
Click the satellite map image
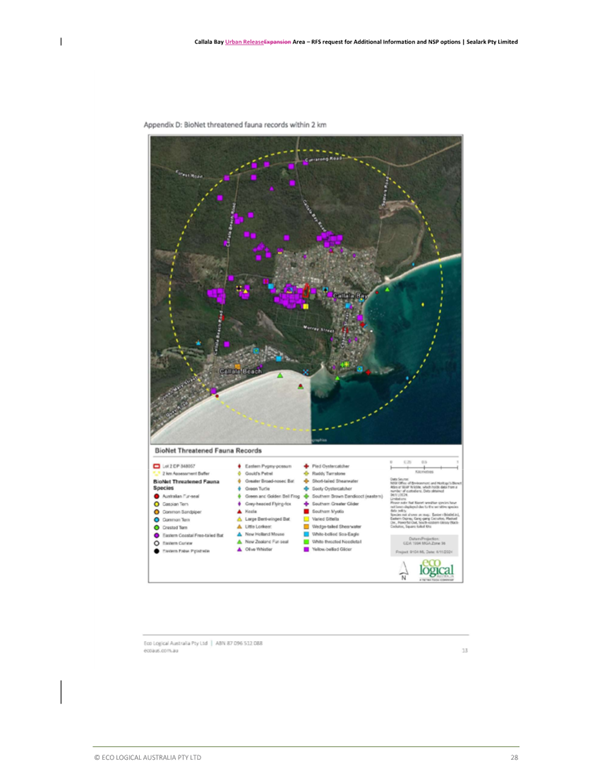tap(306, 290)
